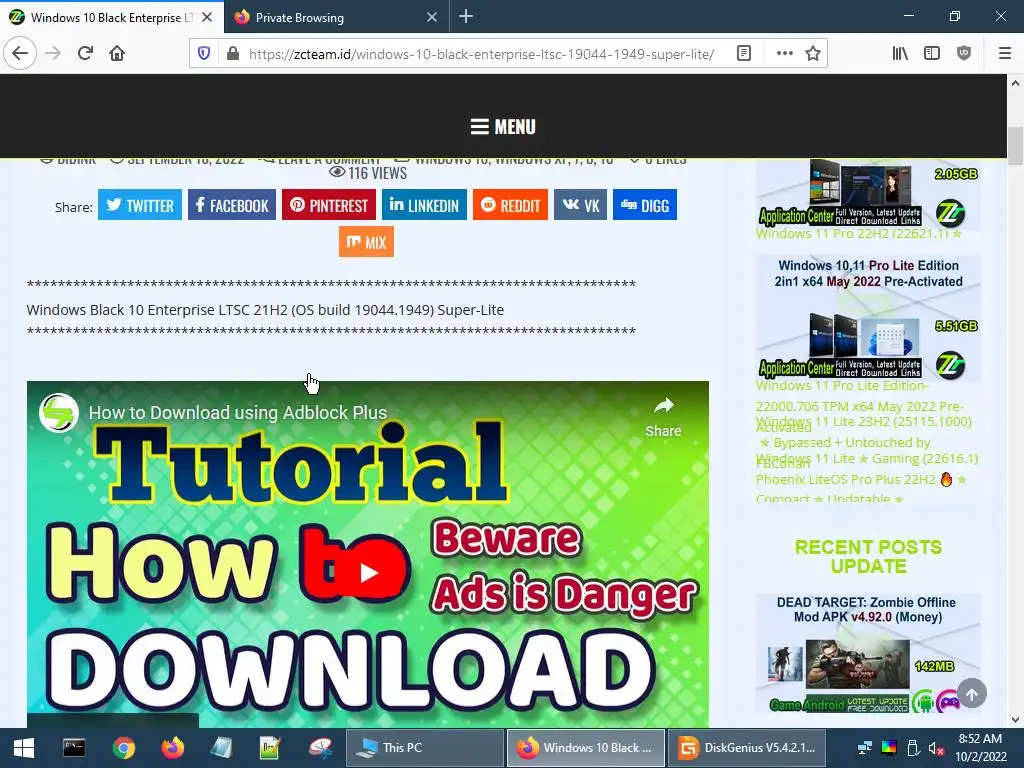Switch to DiskGenius V5.4.2.1 taskbar window

coord(746,748)
